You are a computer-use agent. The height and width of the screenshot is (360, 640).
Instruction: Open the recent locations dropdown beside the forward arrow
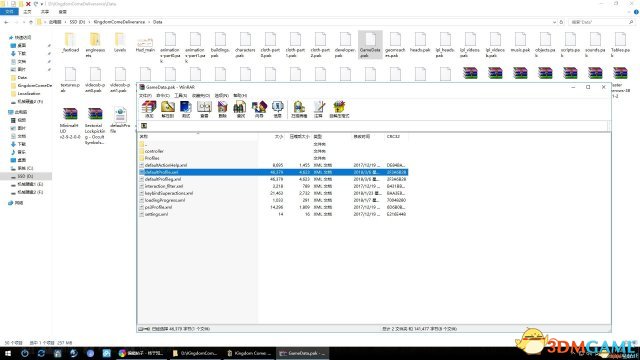24,22
